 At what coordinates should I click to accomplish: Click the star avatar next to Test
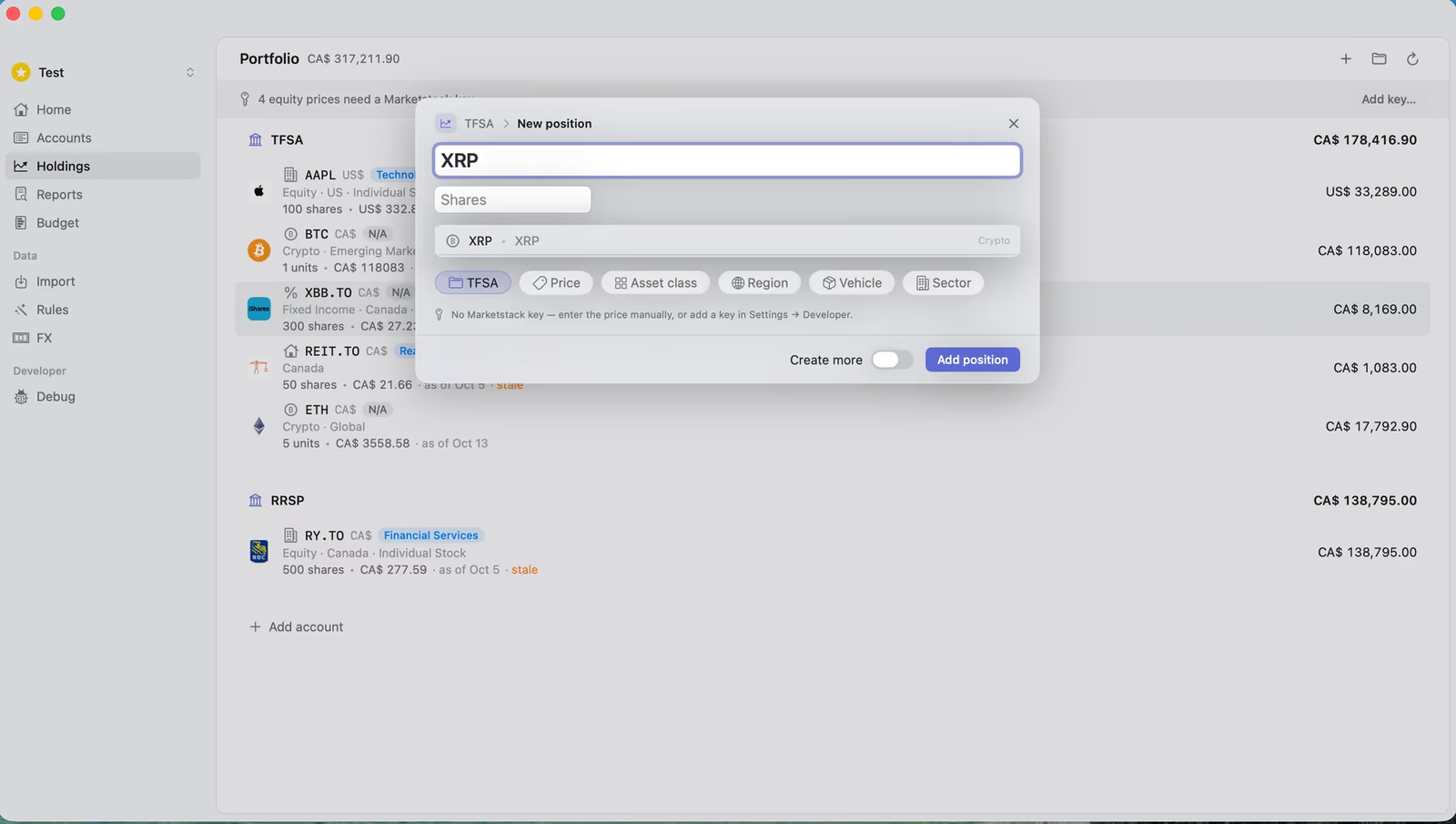(x=21, y=72)
